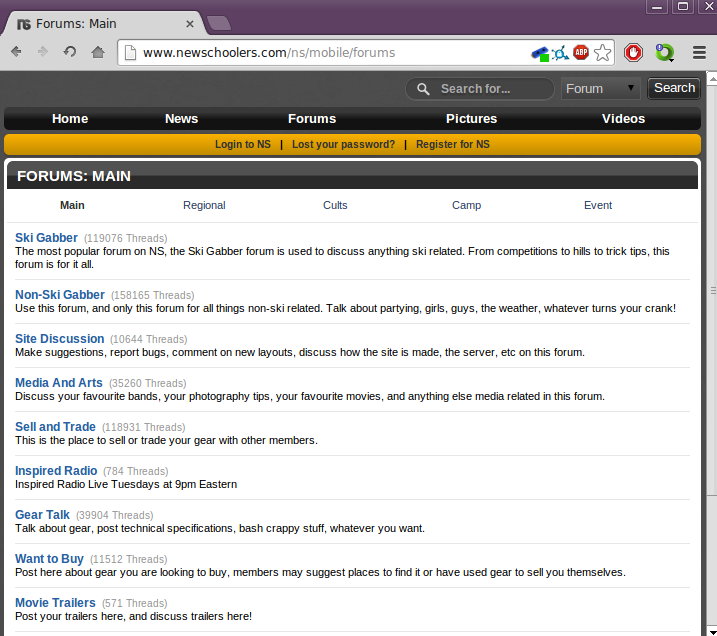Screen dimensions: 717x636
Task: Expand the Forum search scope dropdown
Action: (601, 89)
